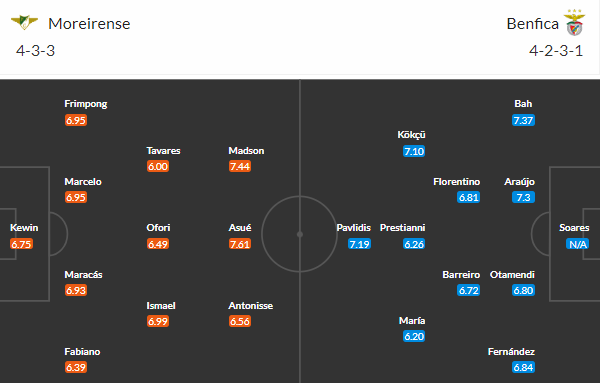Click goalkeeper Kewin's player name
Image resolution: width=600 pixels, height=383 pixels.
pyautogui.click(x=24, y=228)
